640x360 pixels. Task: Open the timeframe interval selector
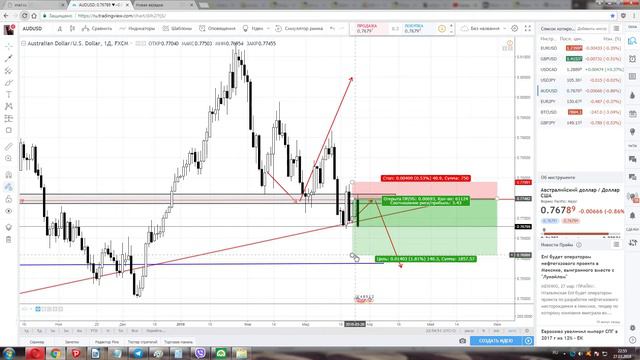(x=60, y=29)
